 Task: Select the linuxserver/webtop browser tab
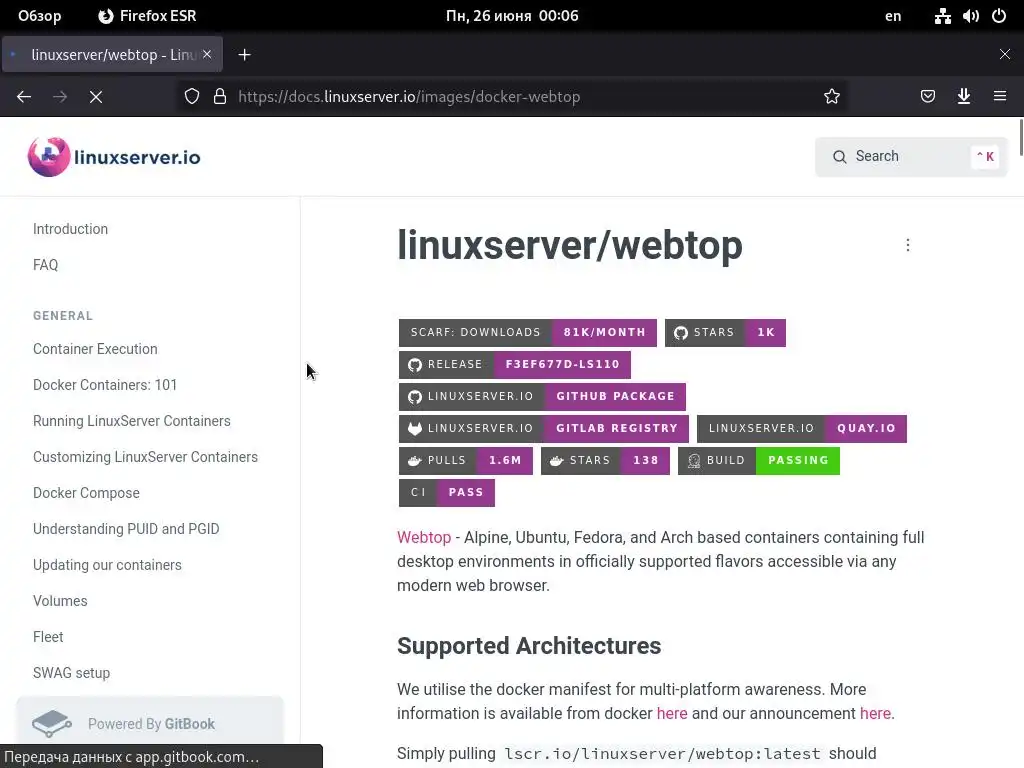coord(112,55)
